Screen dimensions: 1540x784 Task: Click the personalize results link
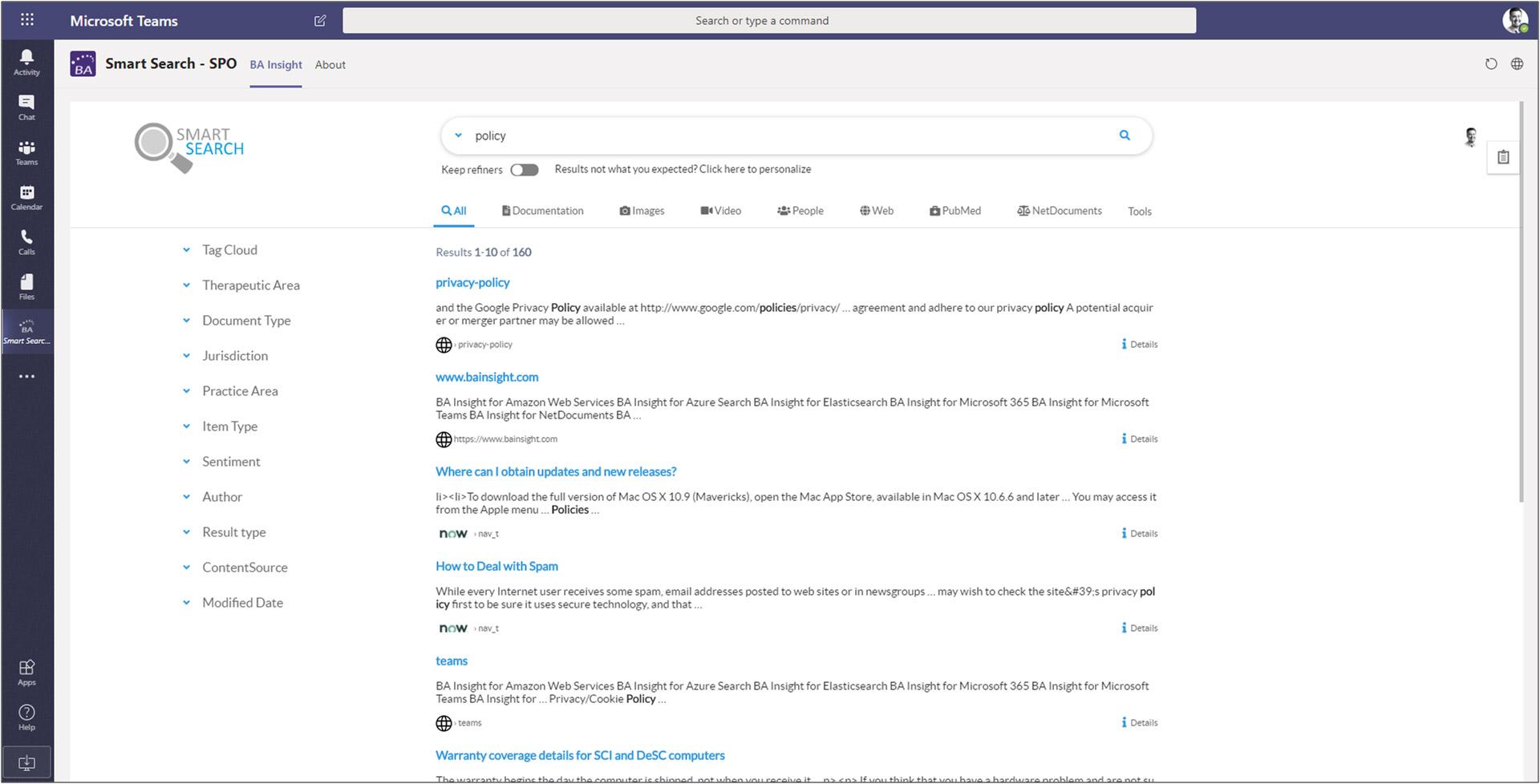coord(683,169)
